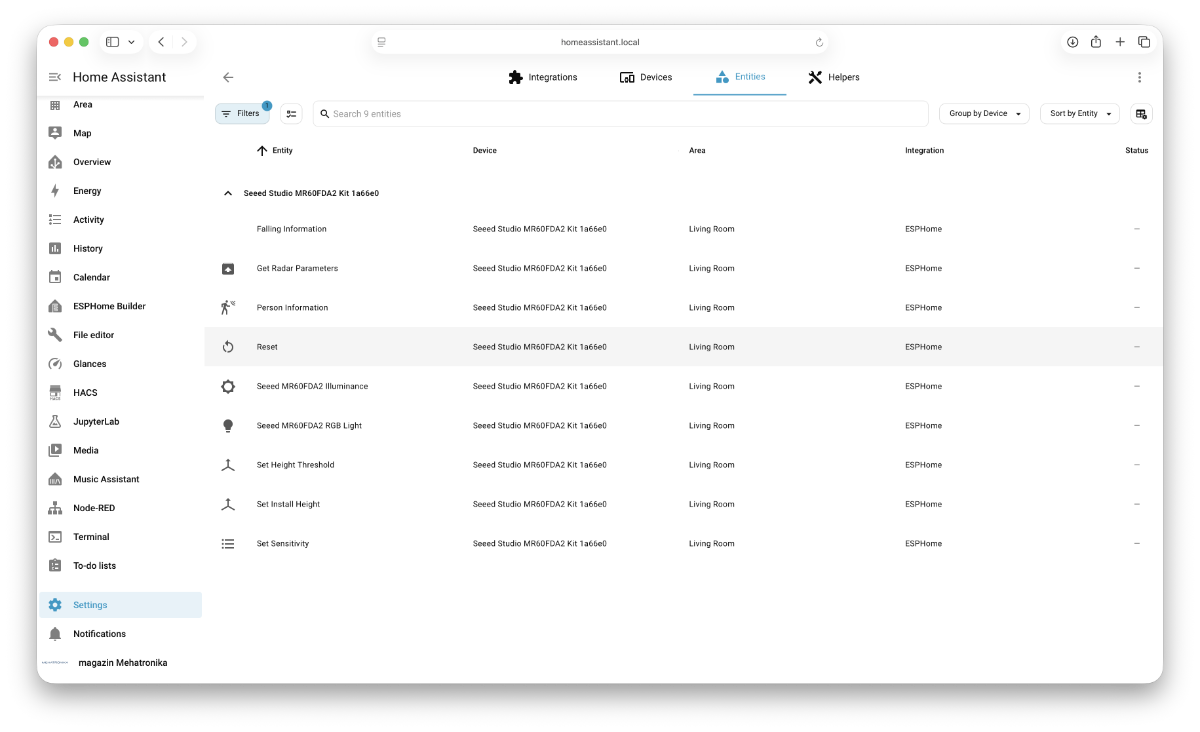Open the Get Radar Parameters entity

(683, 268)
